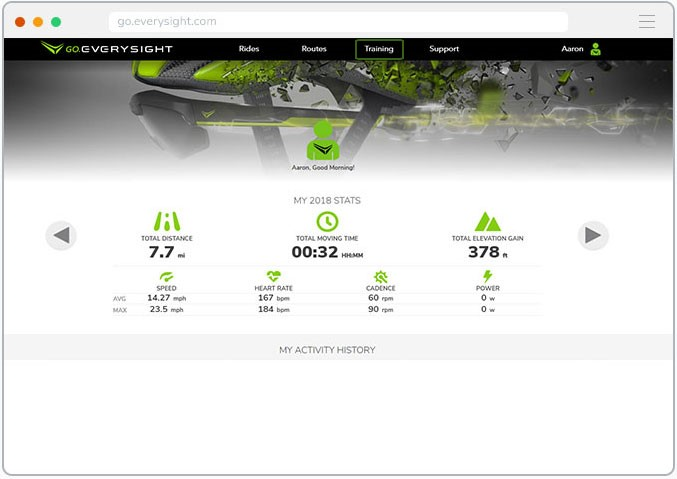Screen dimensions: 677x479
Task: Click the 'HEART RATE' label
Action: pos(273,288)
